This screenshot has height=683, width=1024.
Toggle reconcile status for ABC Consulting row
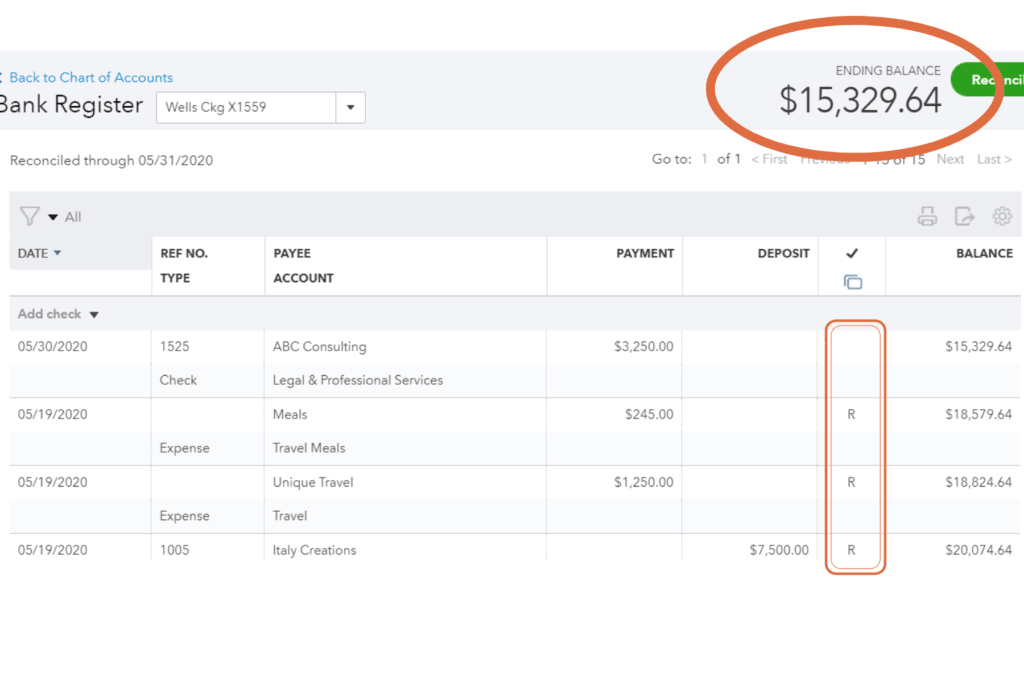(852, 347)
